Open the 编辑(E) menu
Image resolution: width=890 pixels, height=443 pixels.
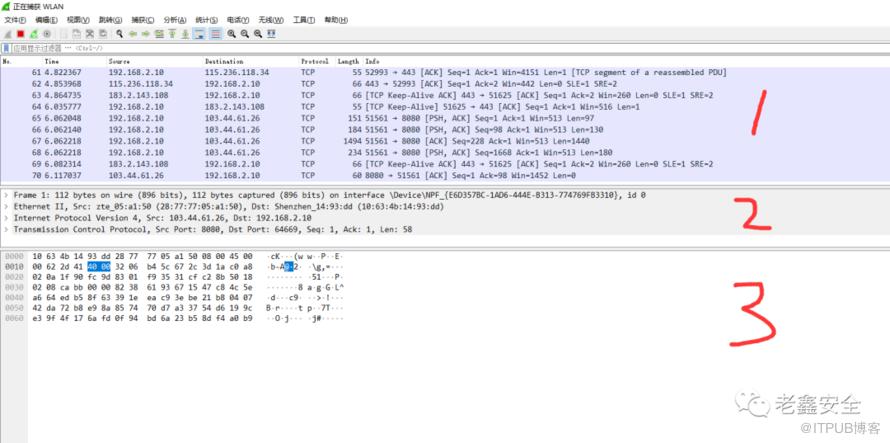47,20
